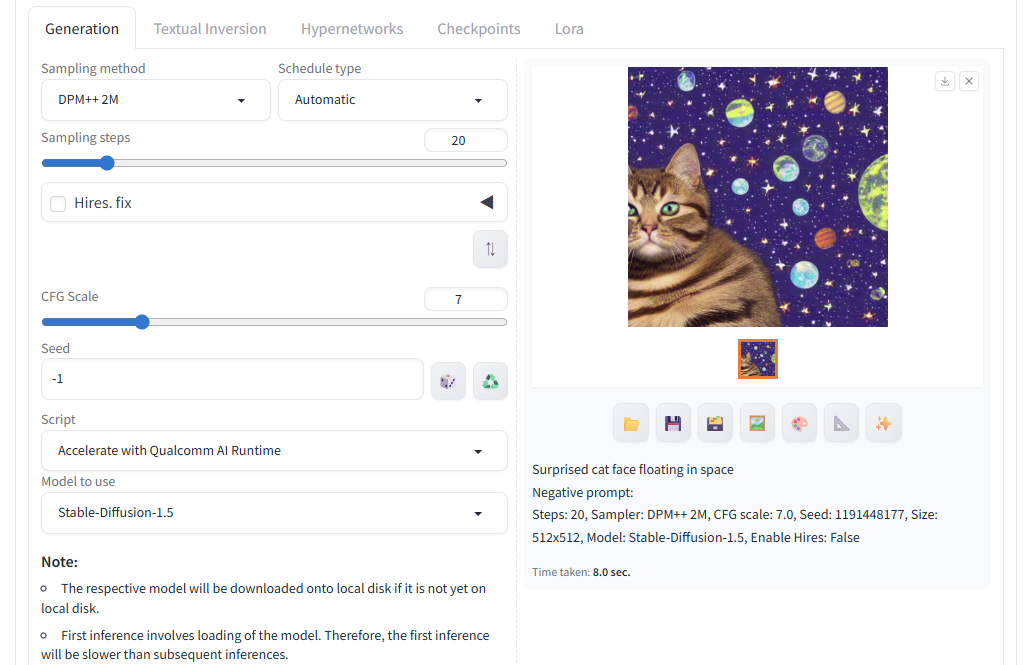The width and height of the screenshot is (1031, 665).
Task: Upscale image using the sparkle icon
Action: coord(883,424)
